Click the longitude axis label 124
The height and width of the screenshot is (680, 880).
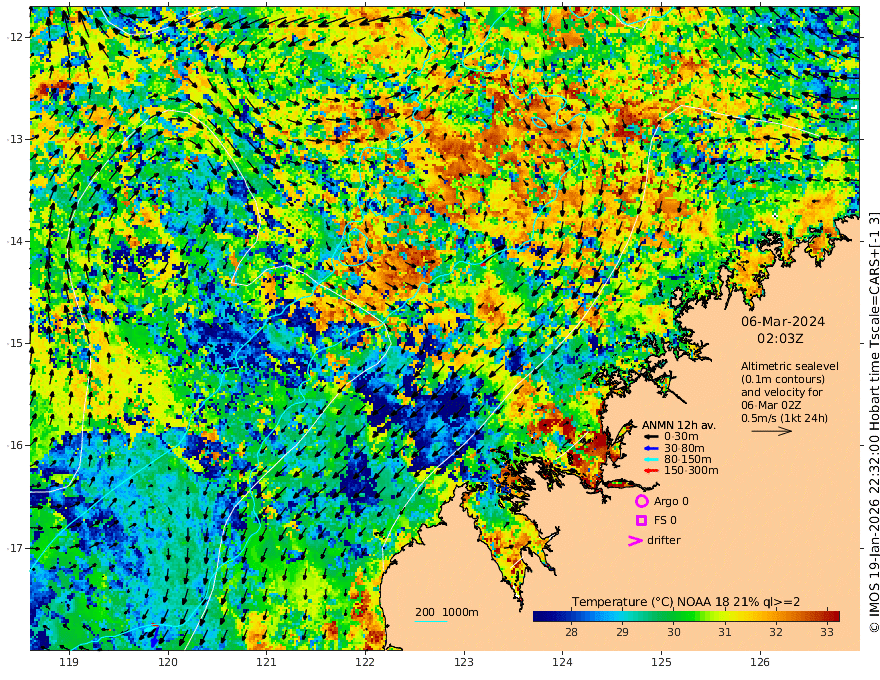562,662
